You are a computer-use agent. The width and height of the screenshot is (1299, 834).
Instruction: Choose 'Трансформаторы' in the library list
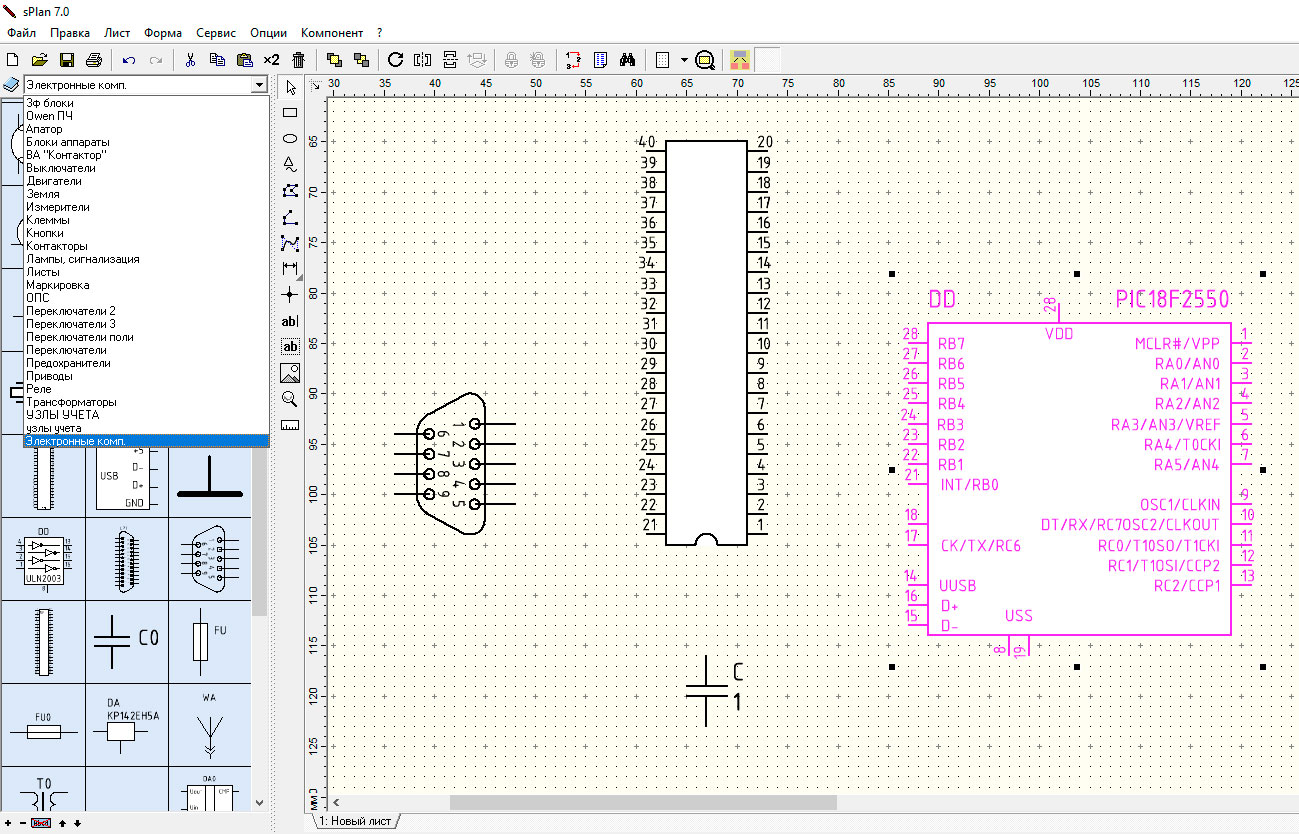click(147, 402)
